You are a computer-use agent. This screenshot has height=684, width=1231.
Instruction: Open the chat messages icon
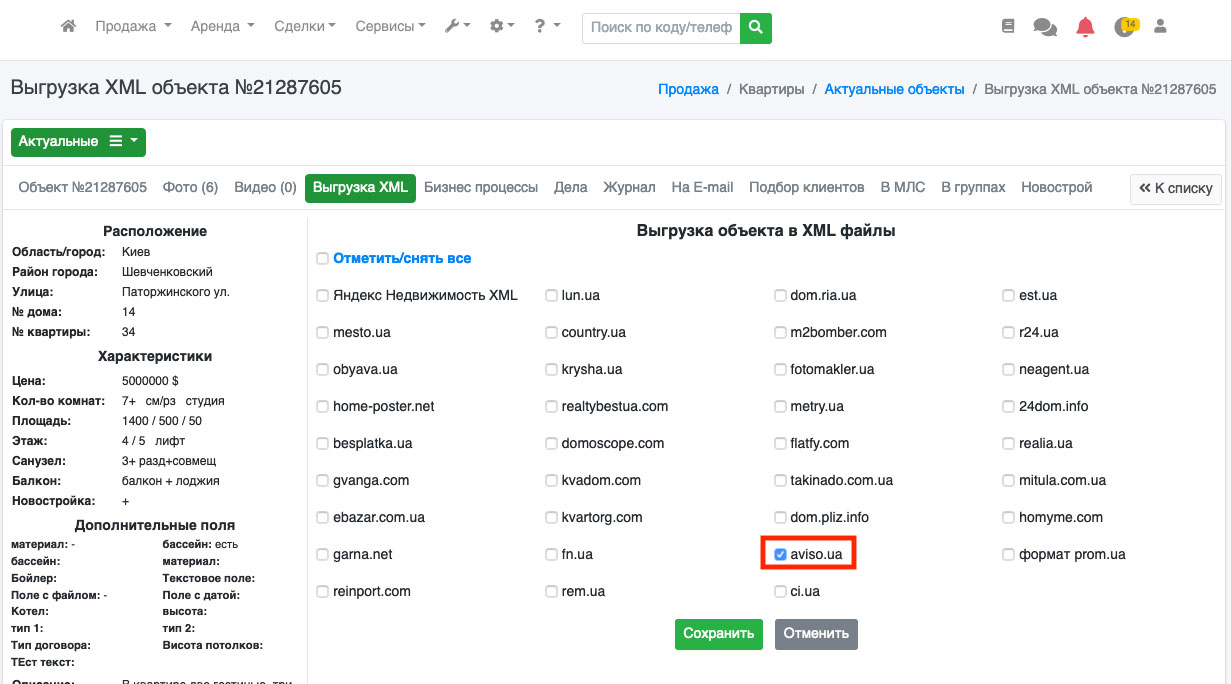[1045, 28]
